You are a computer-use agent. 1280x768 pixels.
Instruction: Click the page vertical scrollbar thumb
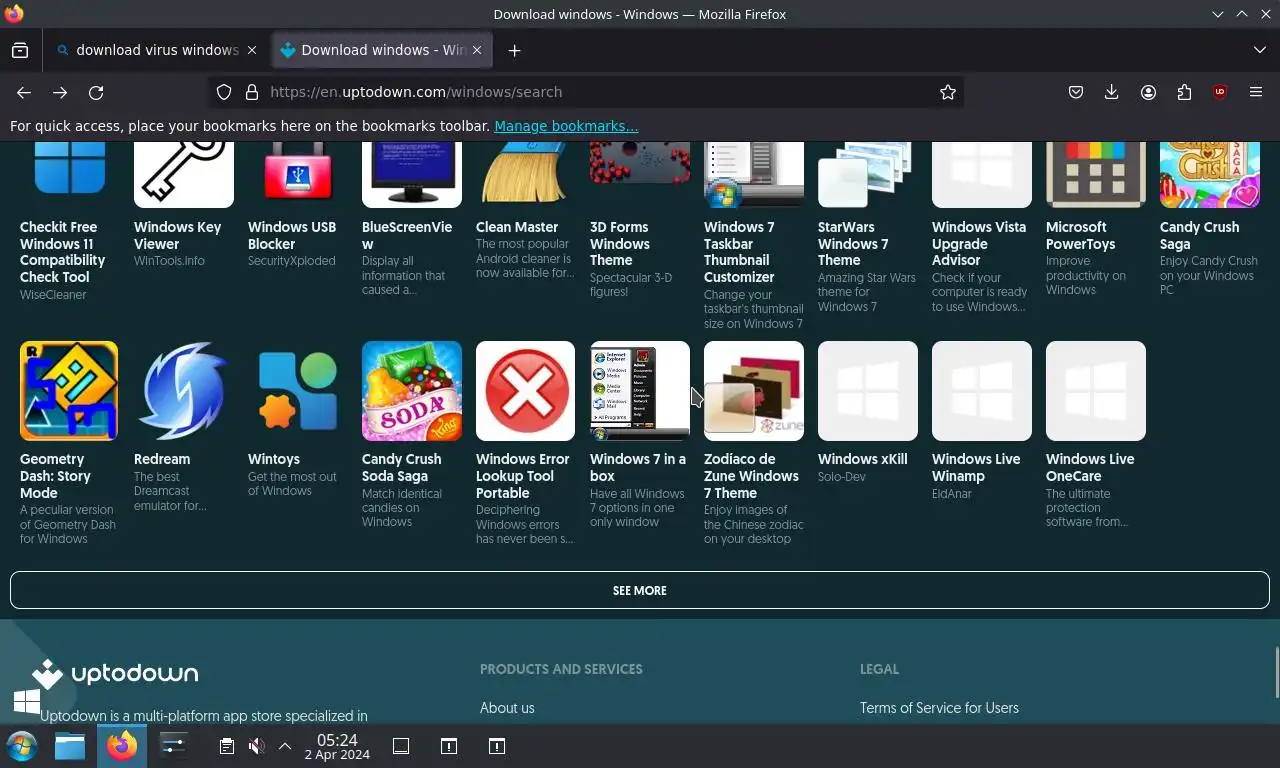click(1276, 673)
